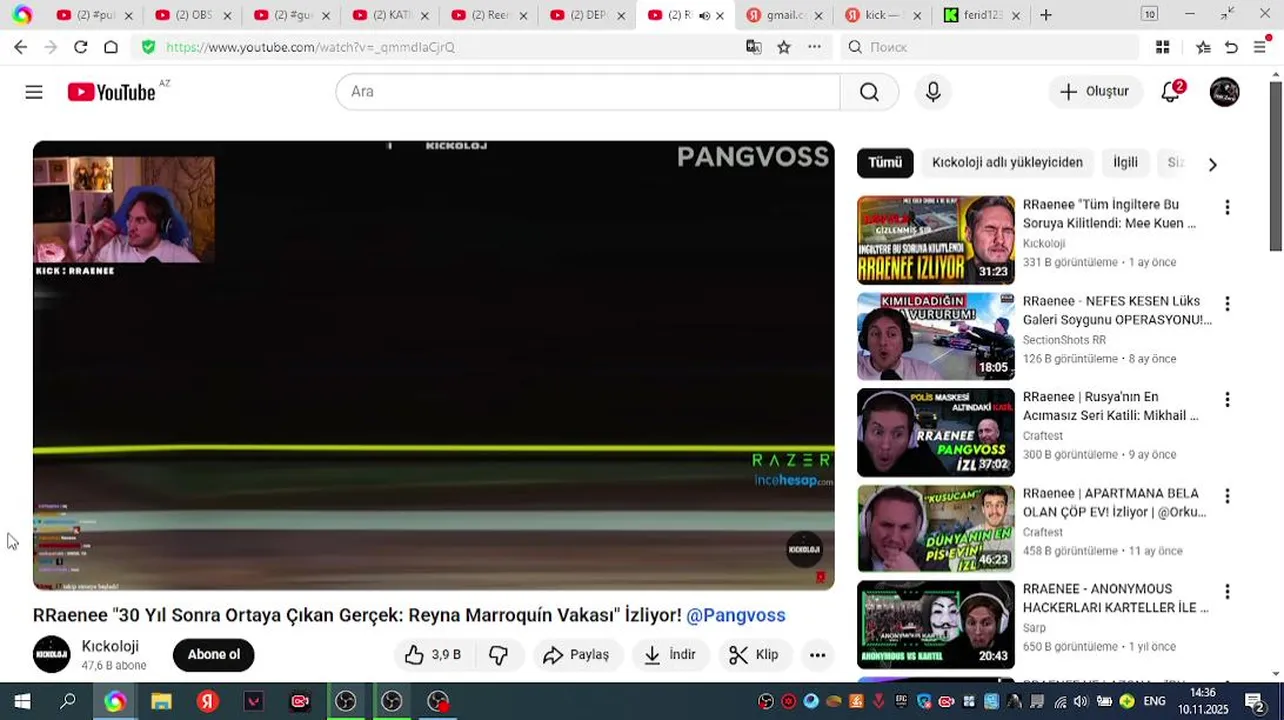The width and height of the screenshot is (1284, 720).
Task: Open options for Mikhail seri katil video
Action: click(1227, 400)
